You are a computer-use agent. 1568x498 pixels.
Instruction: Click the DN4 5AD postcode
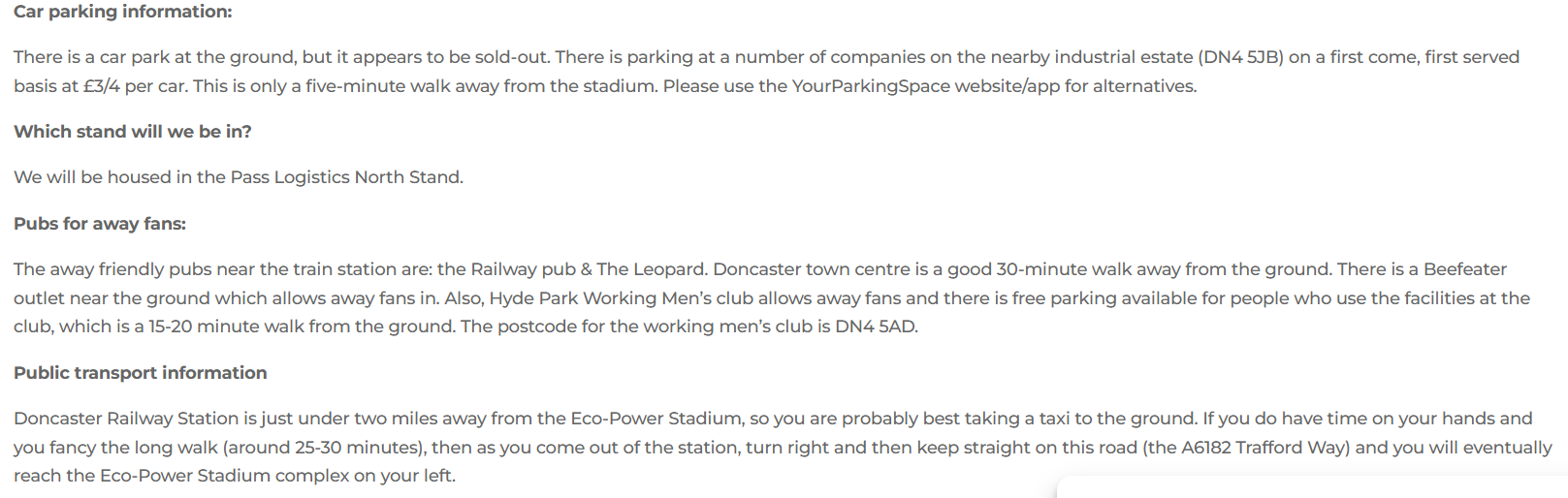[x=875, y=327]
